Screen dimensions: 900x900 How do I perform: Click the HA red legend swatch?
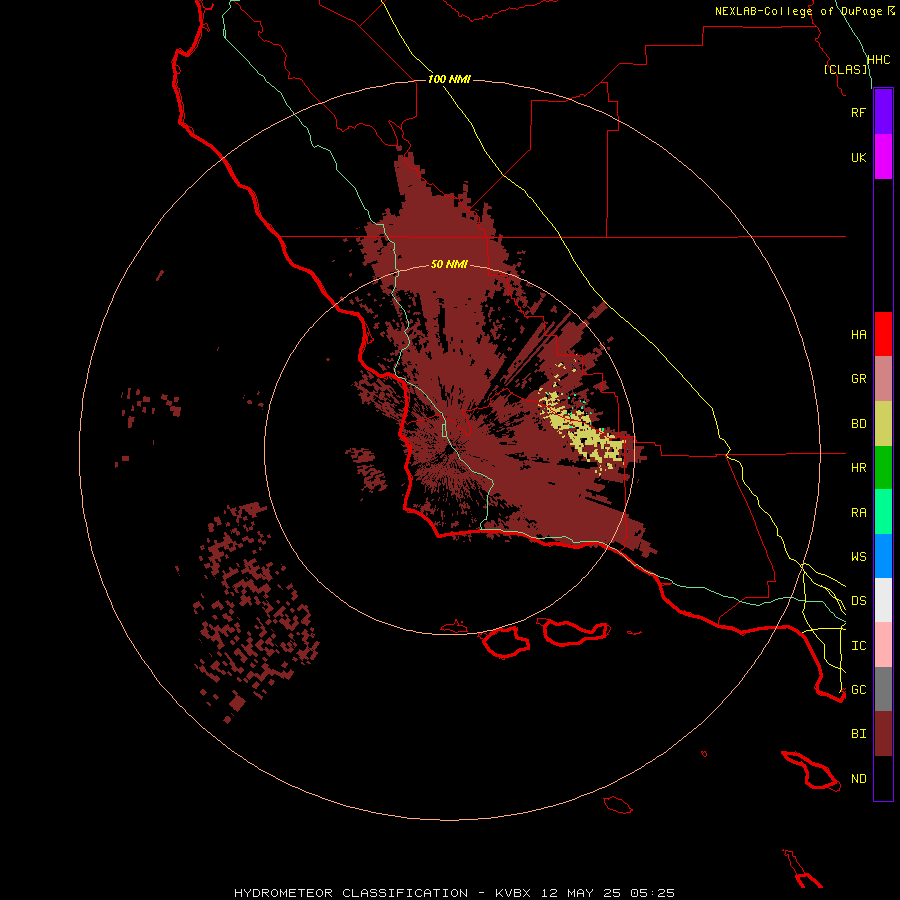883,334
